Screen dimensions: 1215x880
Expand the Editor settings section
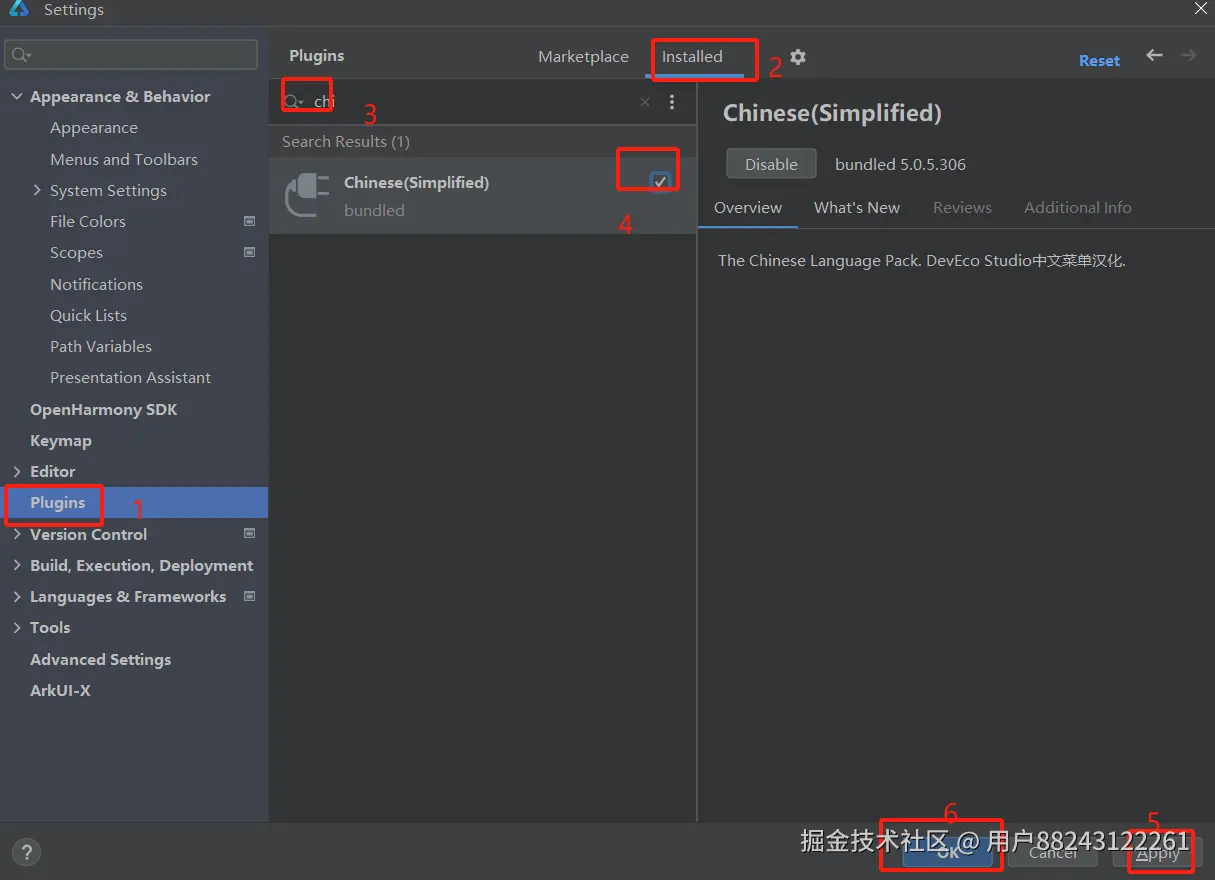point(16,471)
